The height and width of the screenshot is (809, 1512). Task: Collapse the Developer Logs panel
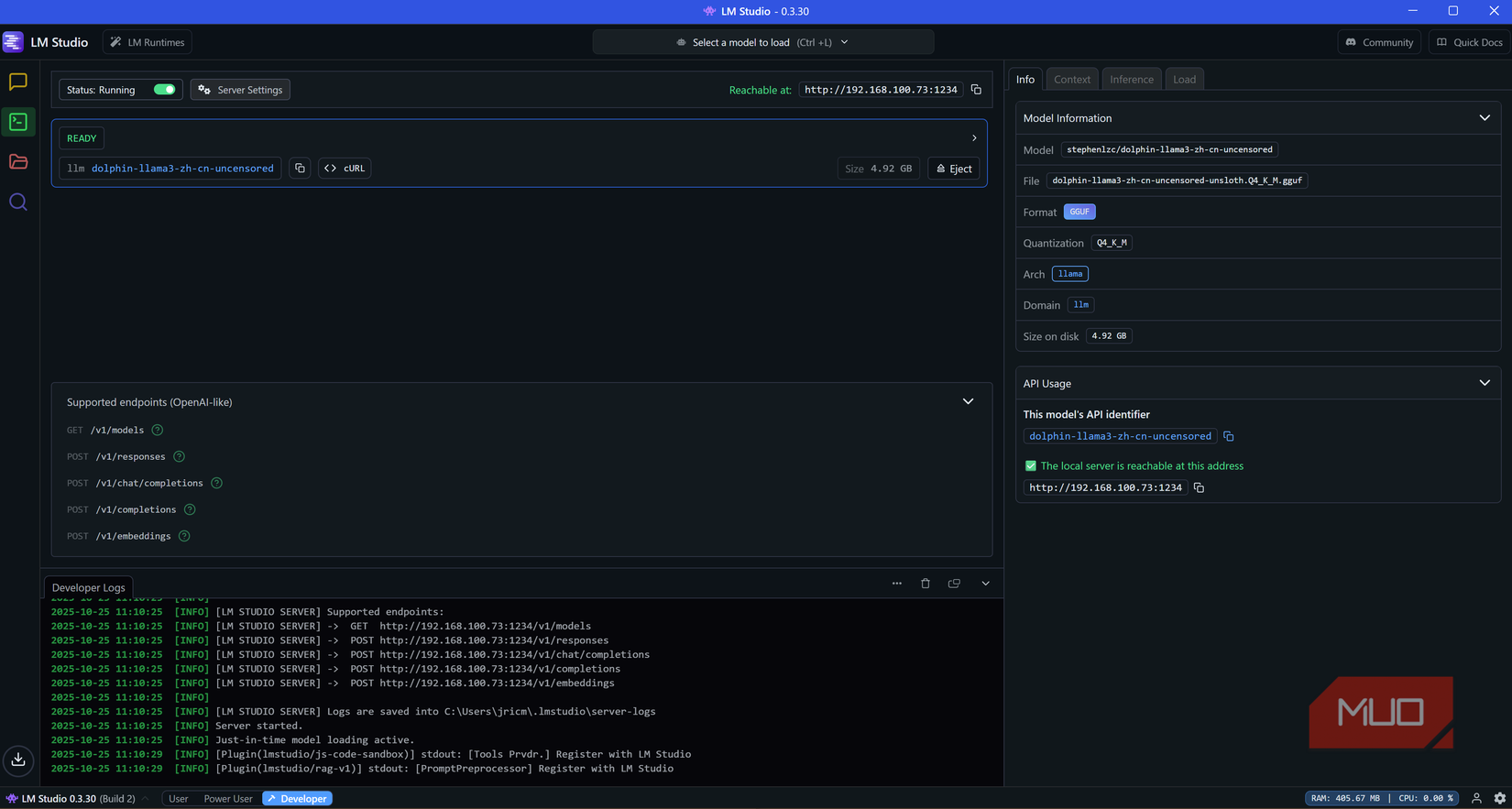986,584
